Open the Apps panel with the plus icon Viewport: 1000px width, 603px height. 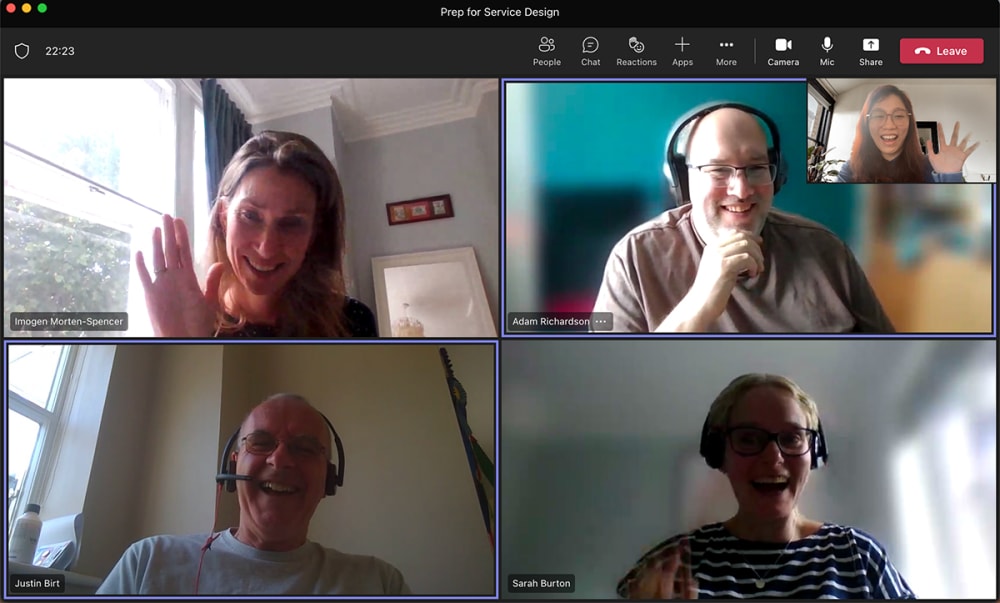[x=682, y=50]
